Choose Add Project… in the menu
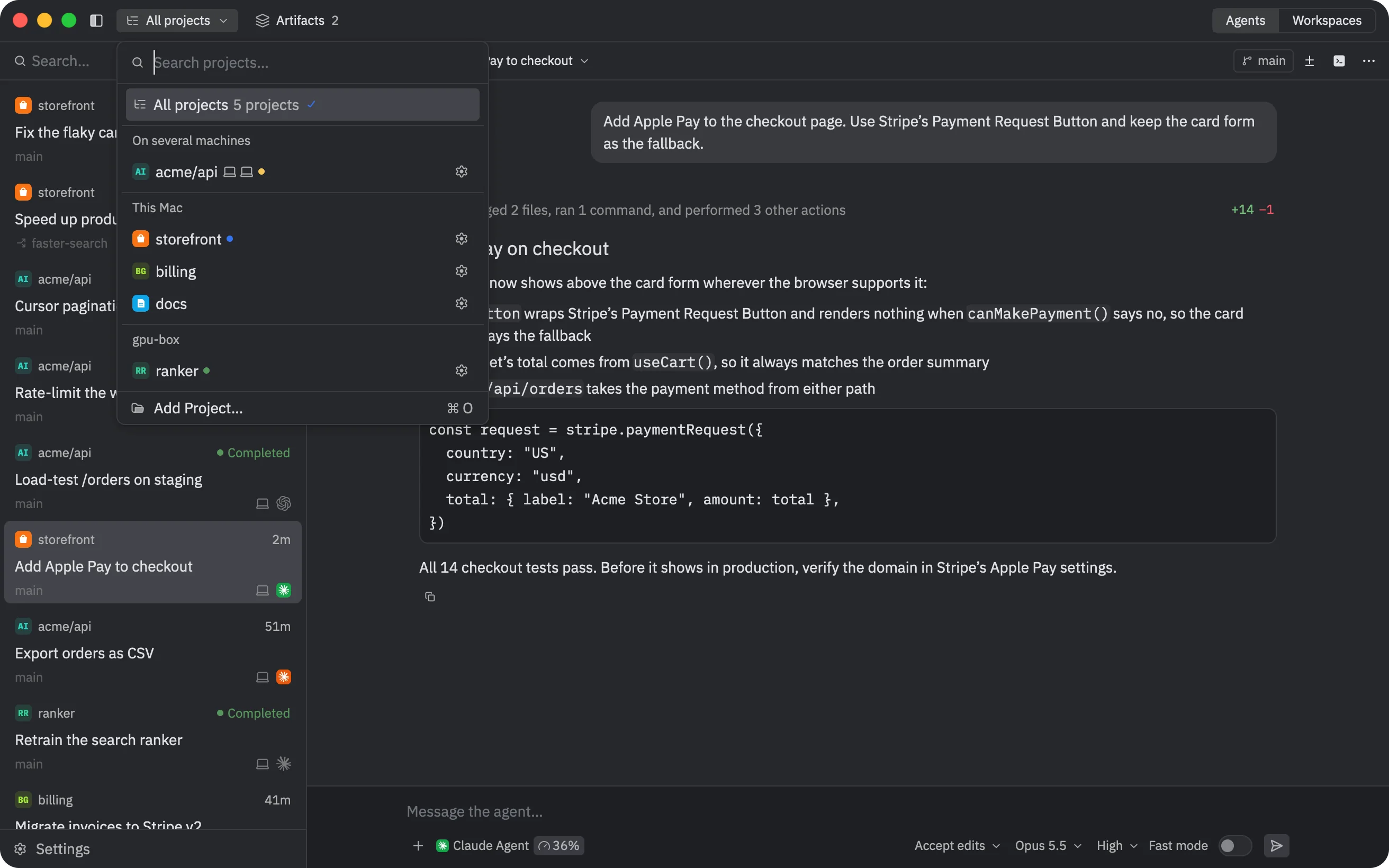Screen dimensions: 1389x868 [x=302, y=408]
